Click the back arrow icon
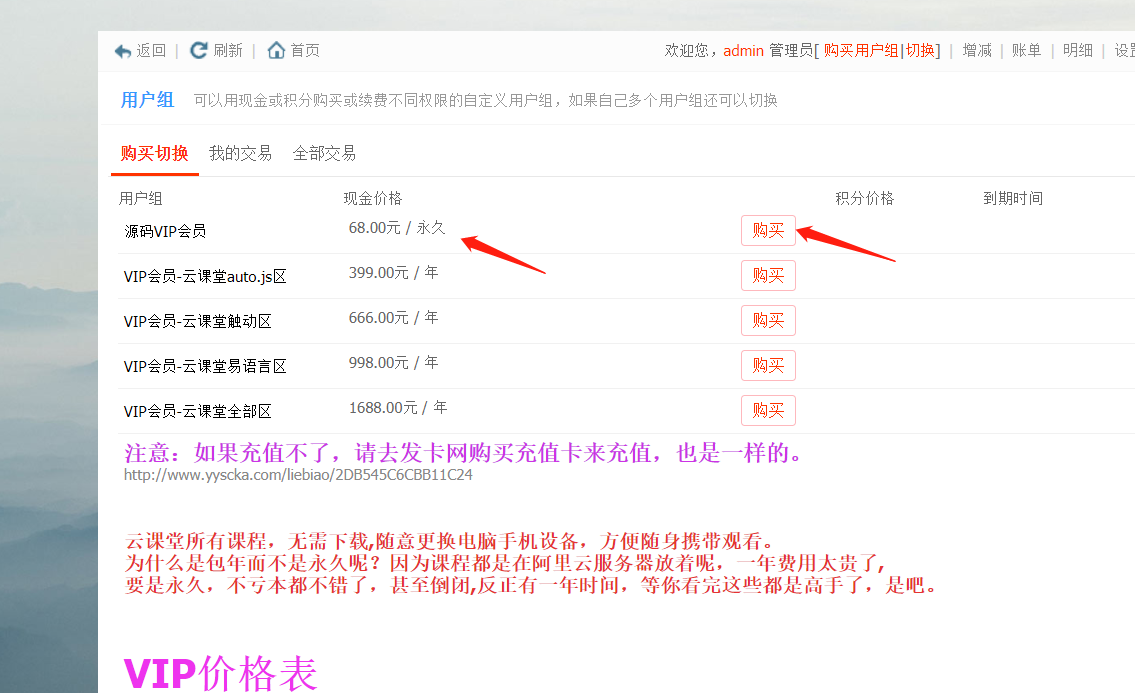Viewport: 1135px width, 693px height. click(122, 51)
